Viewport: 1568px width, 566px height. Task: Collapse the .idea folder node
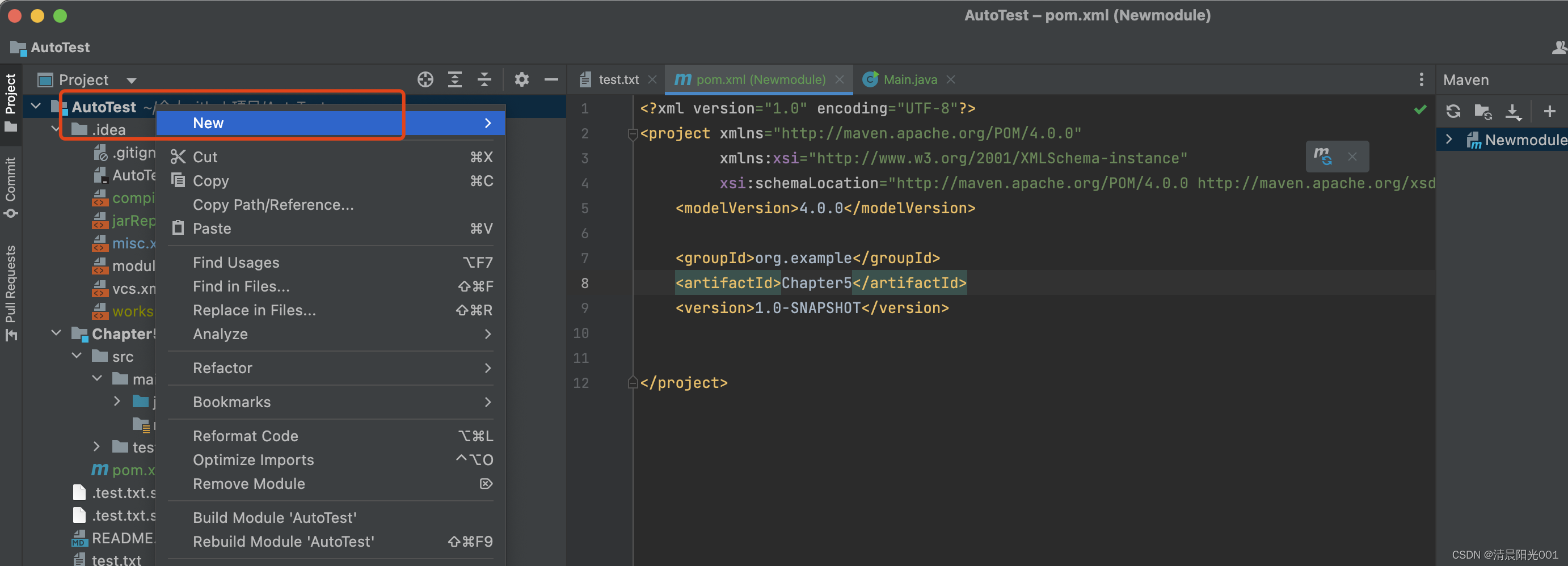56,129
